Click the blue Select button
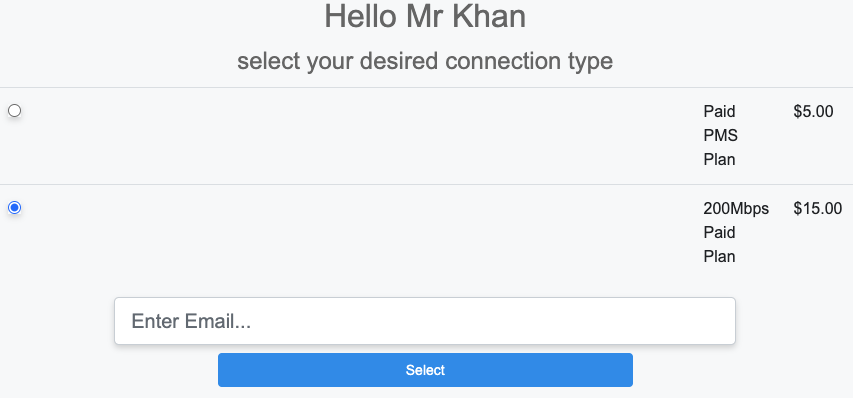Viewport: 853px width, 398px height. click(425, 370)
